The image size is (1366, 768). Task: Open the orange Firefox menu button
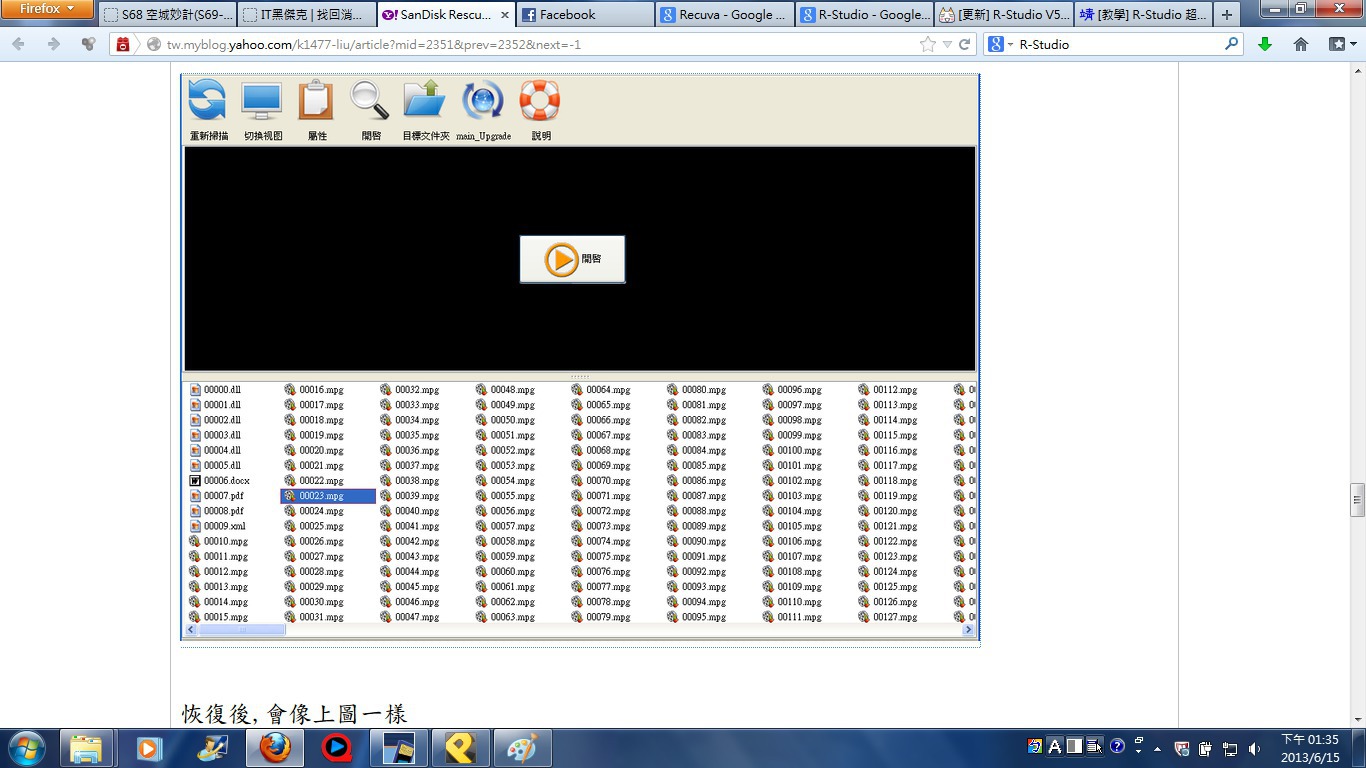[x=47, y=9]
